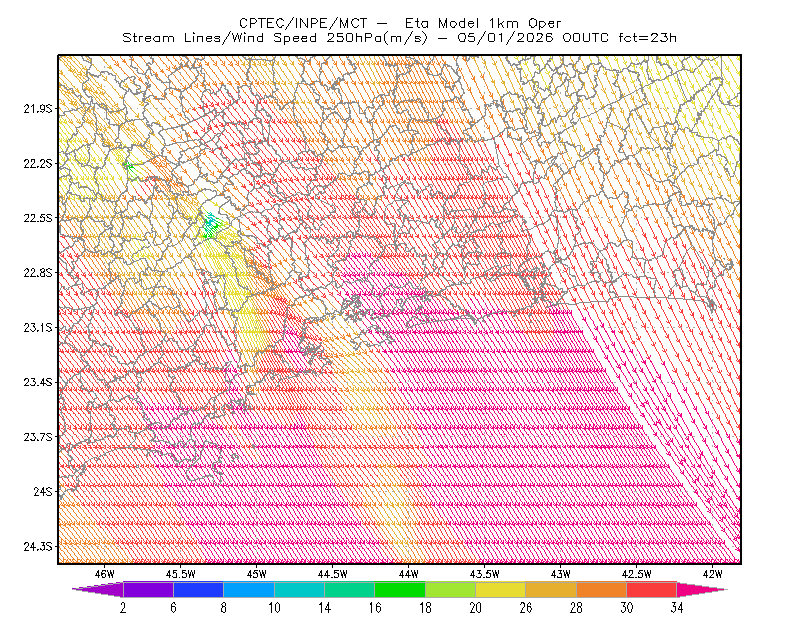This screenshot has height=618, width=800.
Task: Click the legend value '6'
Action: coord(173,608)
